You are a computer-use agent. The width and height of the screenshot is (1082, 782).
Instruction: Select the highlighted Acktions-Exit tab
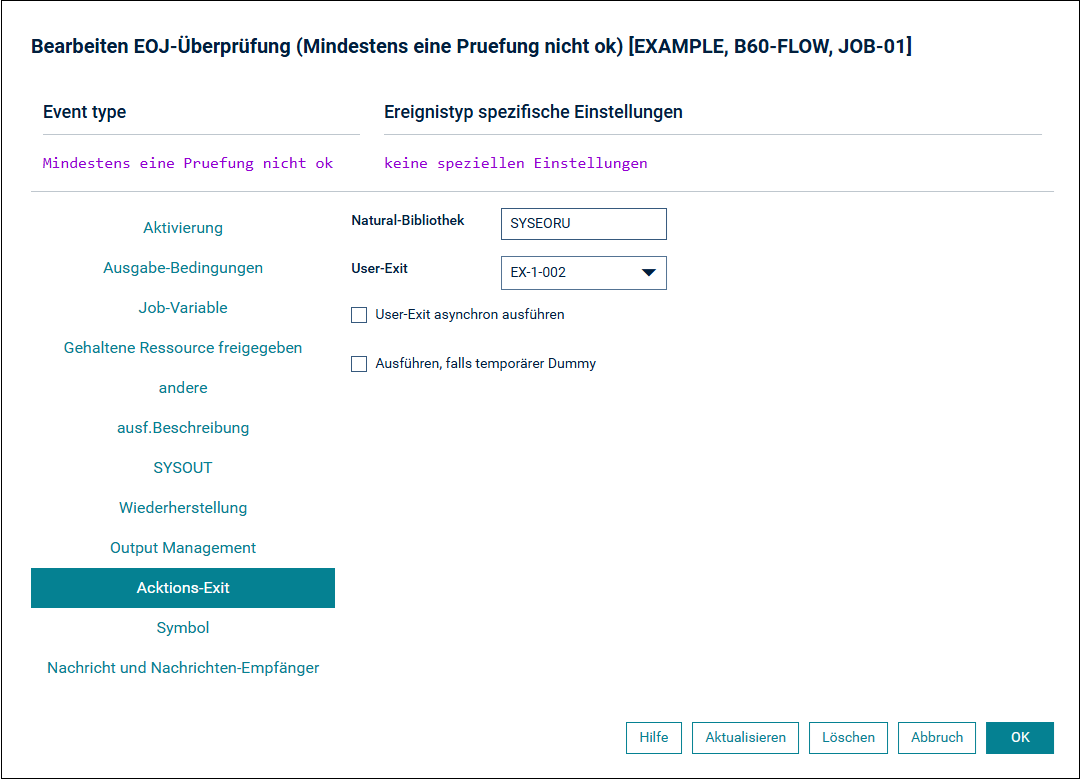183,588
